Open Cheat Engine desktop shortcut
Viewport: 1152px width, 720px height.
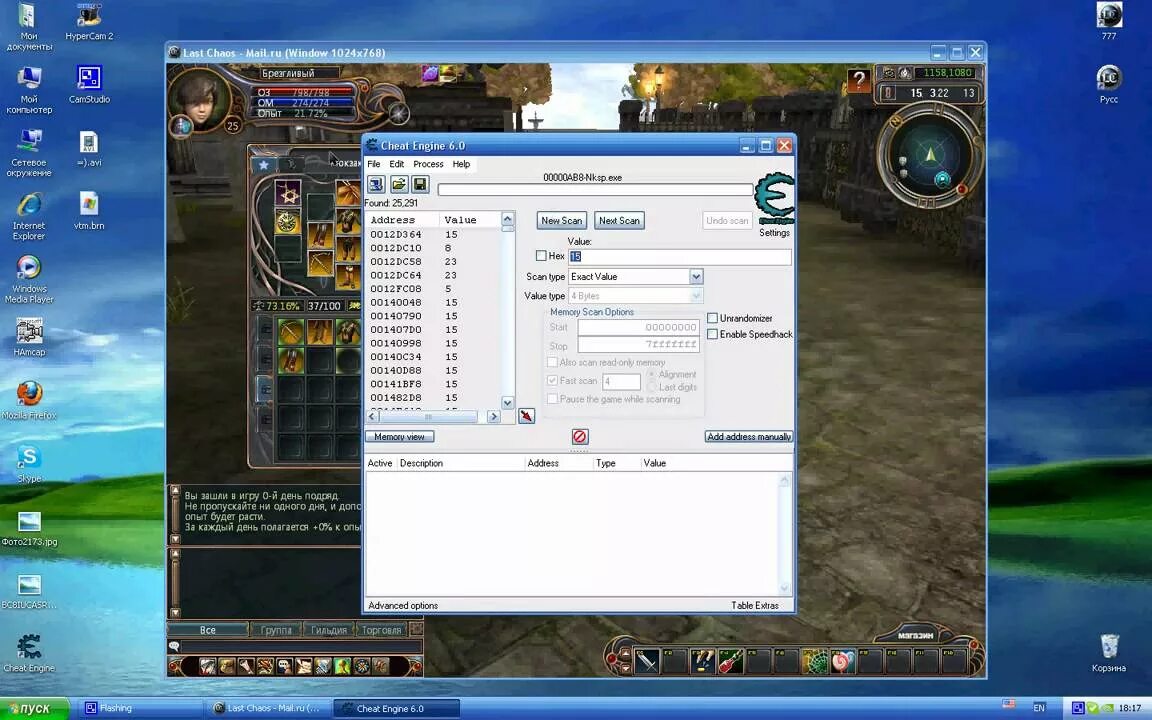point(29,653)
